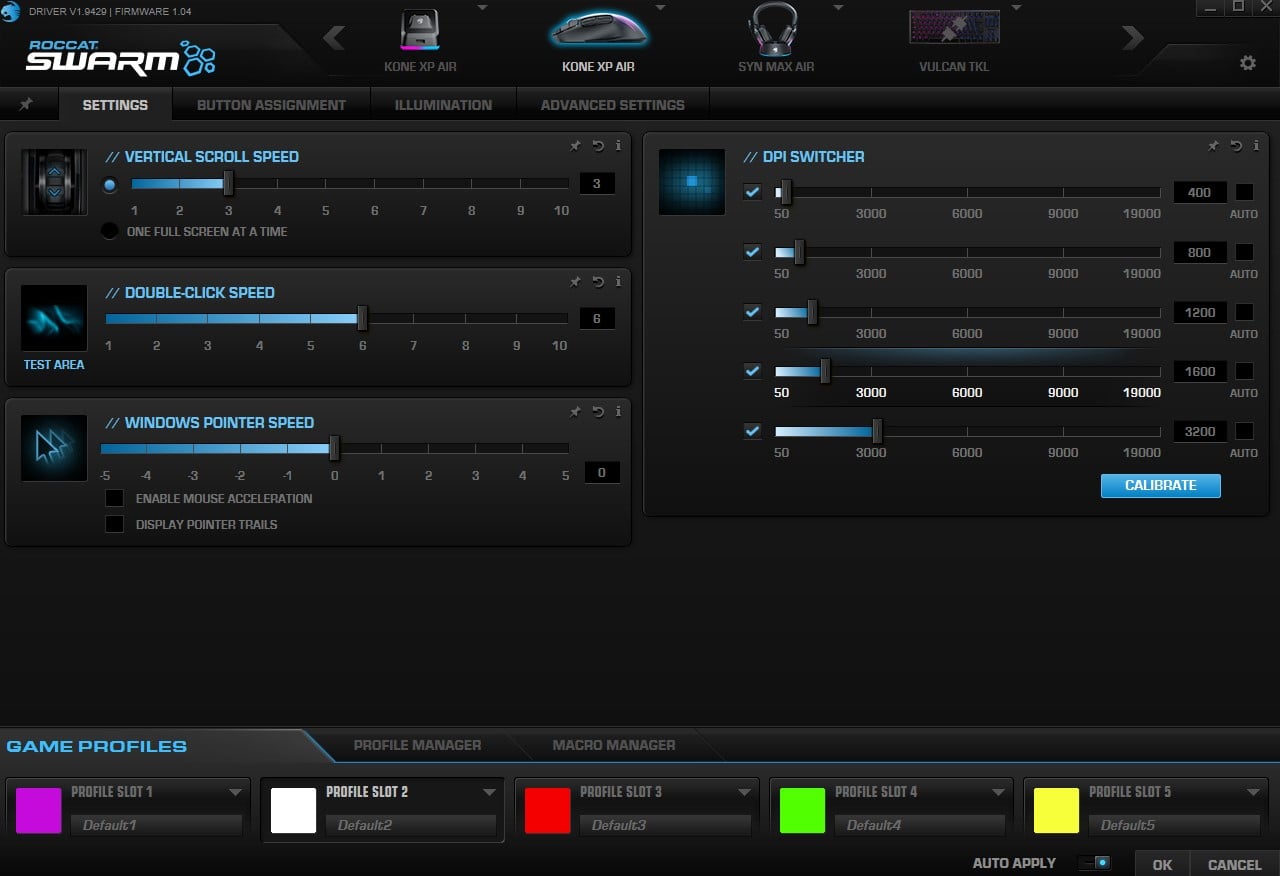
Task: Click the green Profile Slot 4 color swatch
Action: [x=802, y=810]
